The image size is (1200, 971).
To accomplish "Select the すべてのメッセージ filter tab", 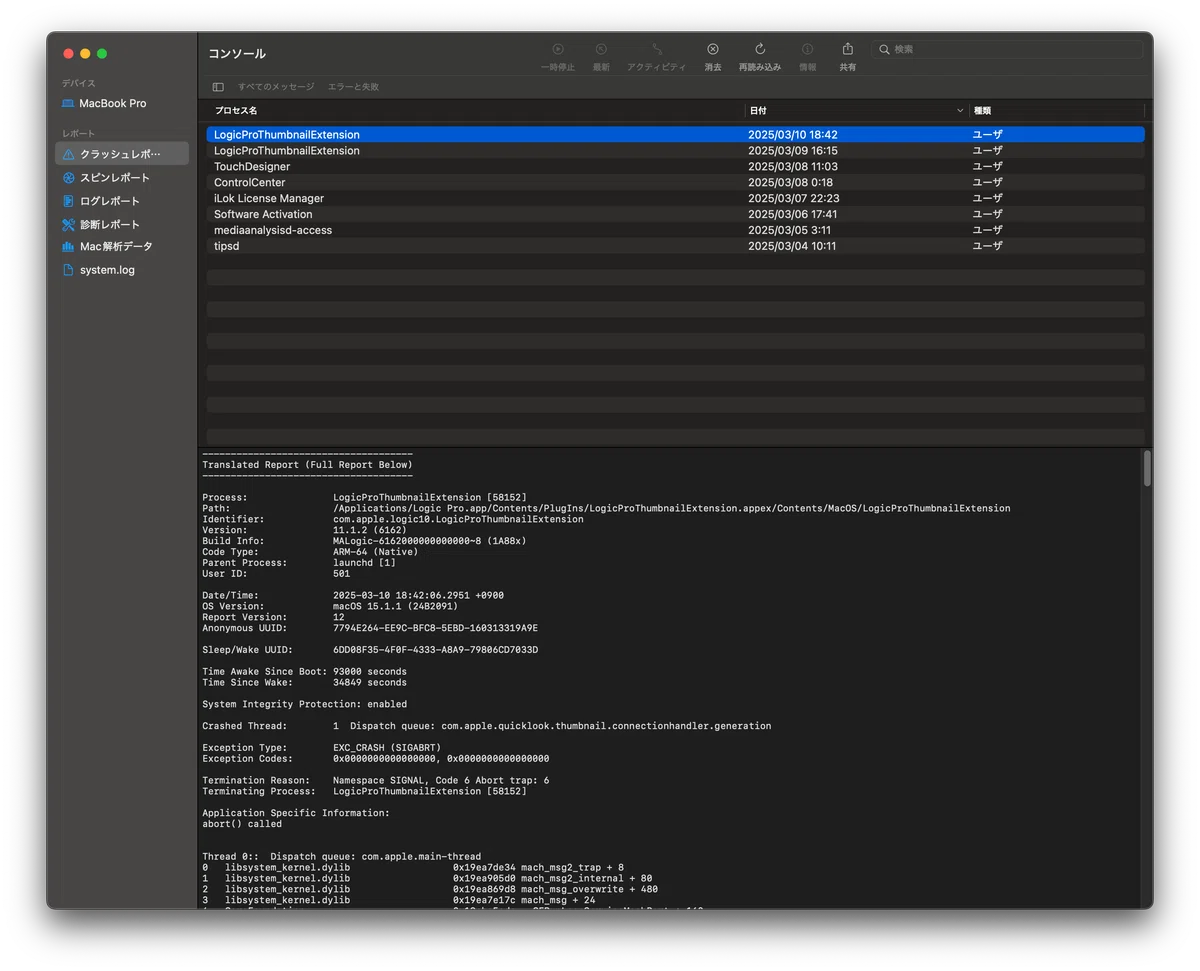I will 276,87.
